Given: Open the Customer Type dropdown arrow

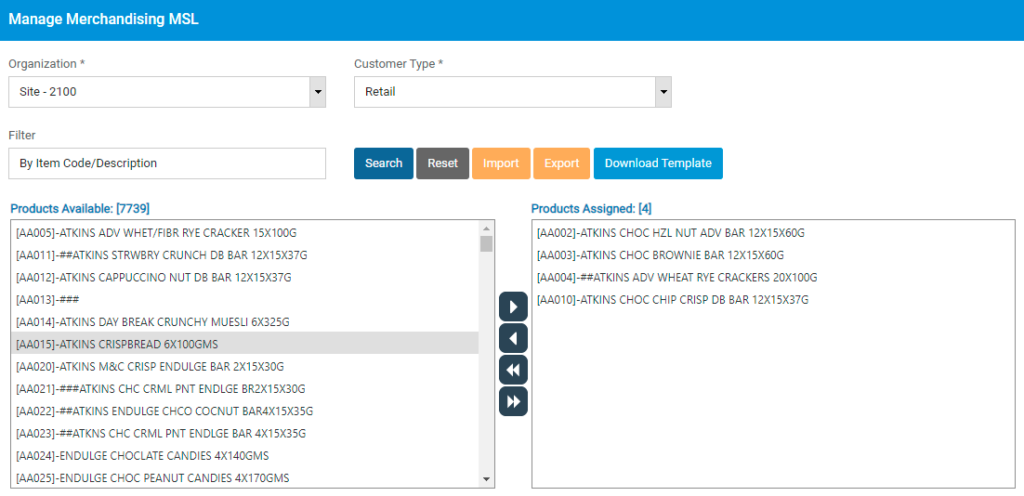Looking at the screenshot, I should pos(664,92).
